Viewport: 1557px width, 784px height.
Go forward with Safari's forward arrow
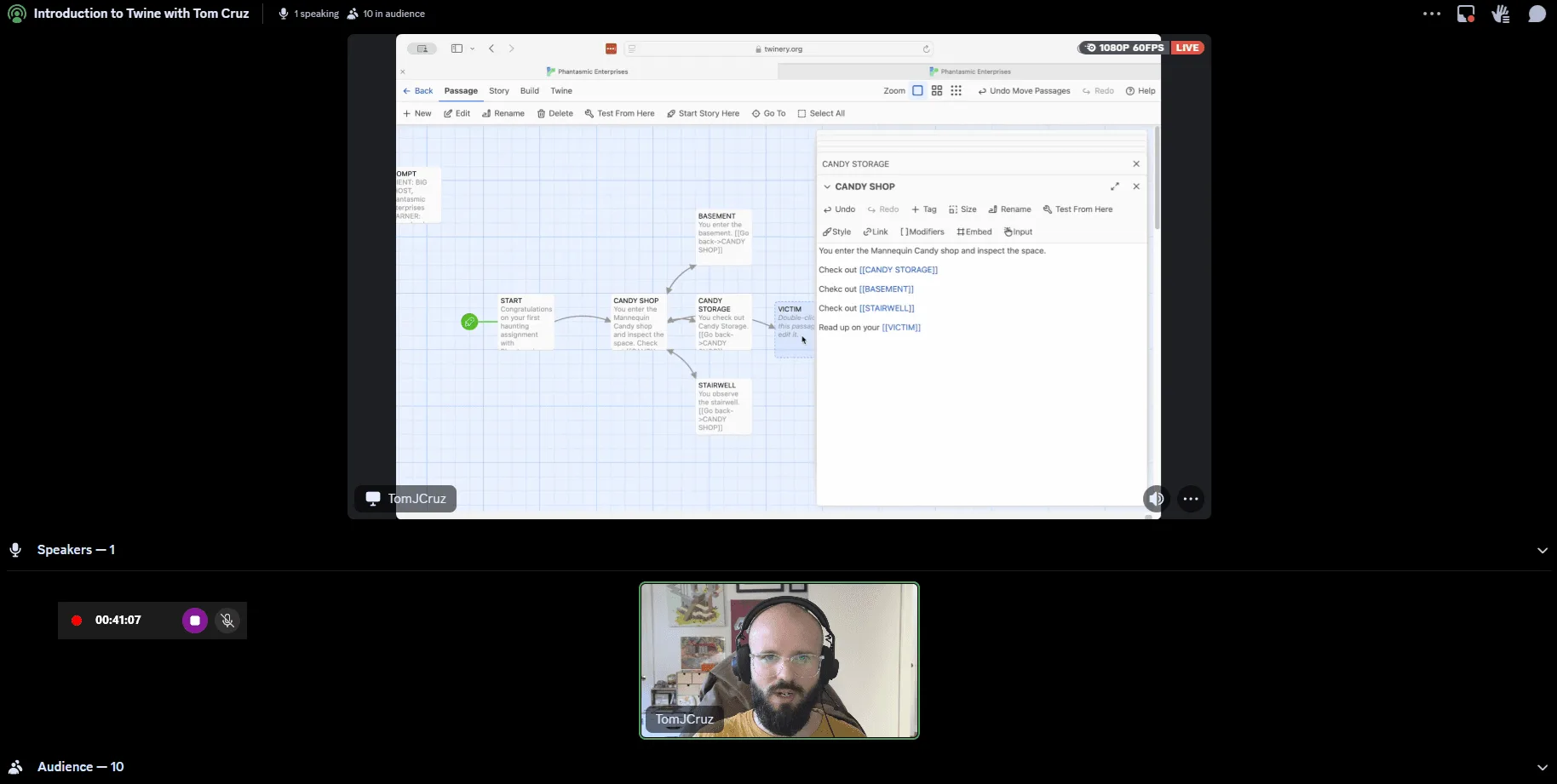pos(511,49)
